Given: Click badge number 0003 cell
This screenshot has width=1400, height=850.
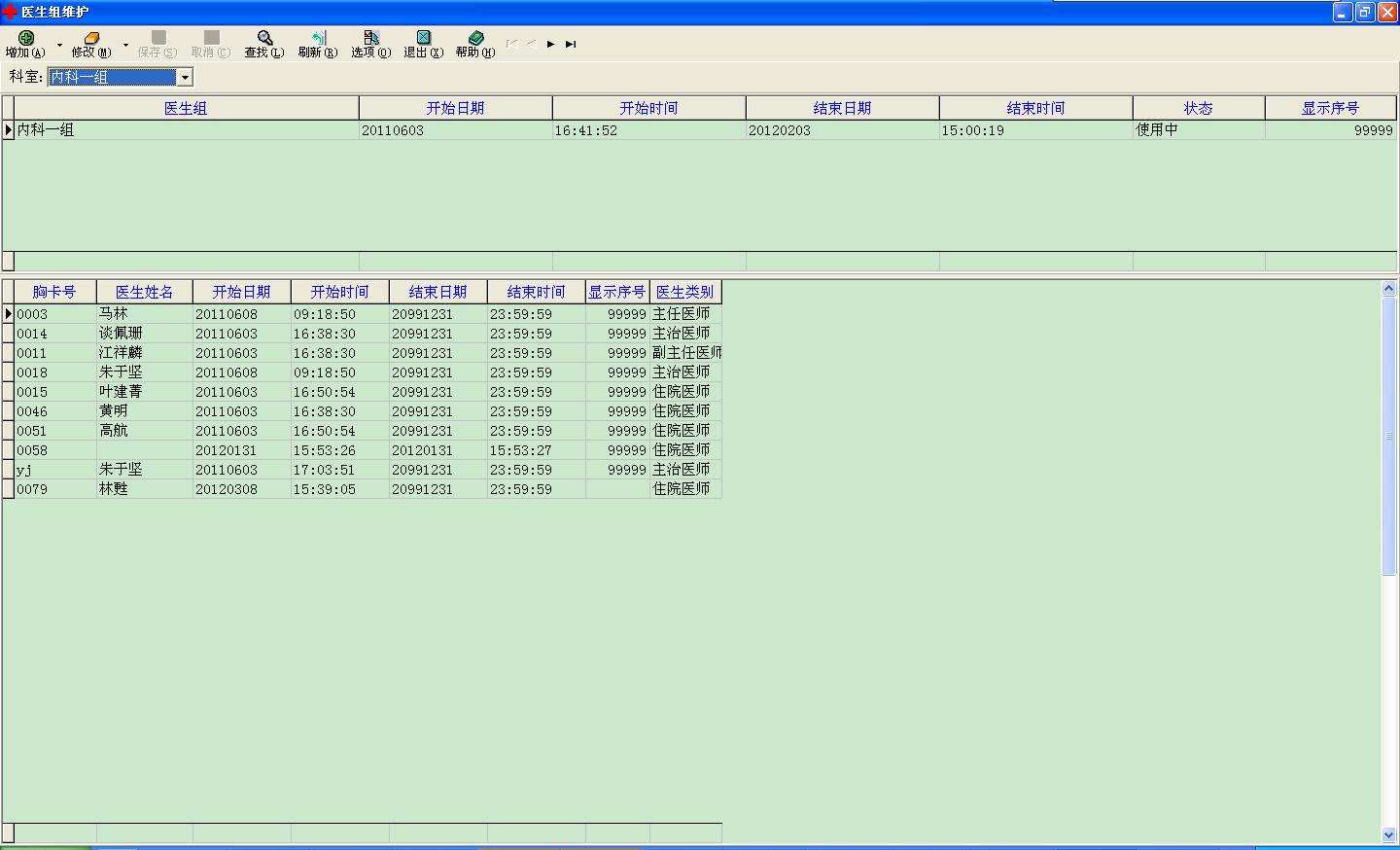Looking at the screenshot, I should pos(54,314).
